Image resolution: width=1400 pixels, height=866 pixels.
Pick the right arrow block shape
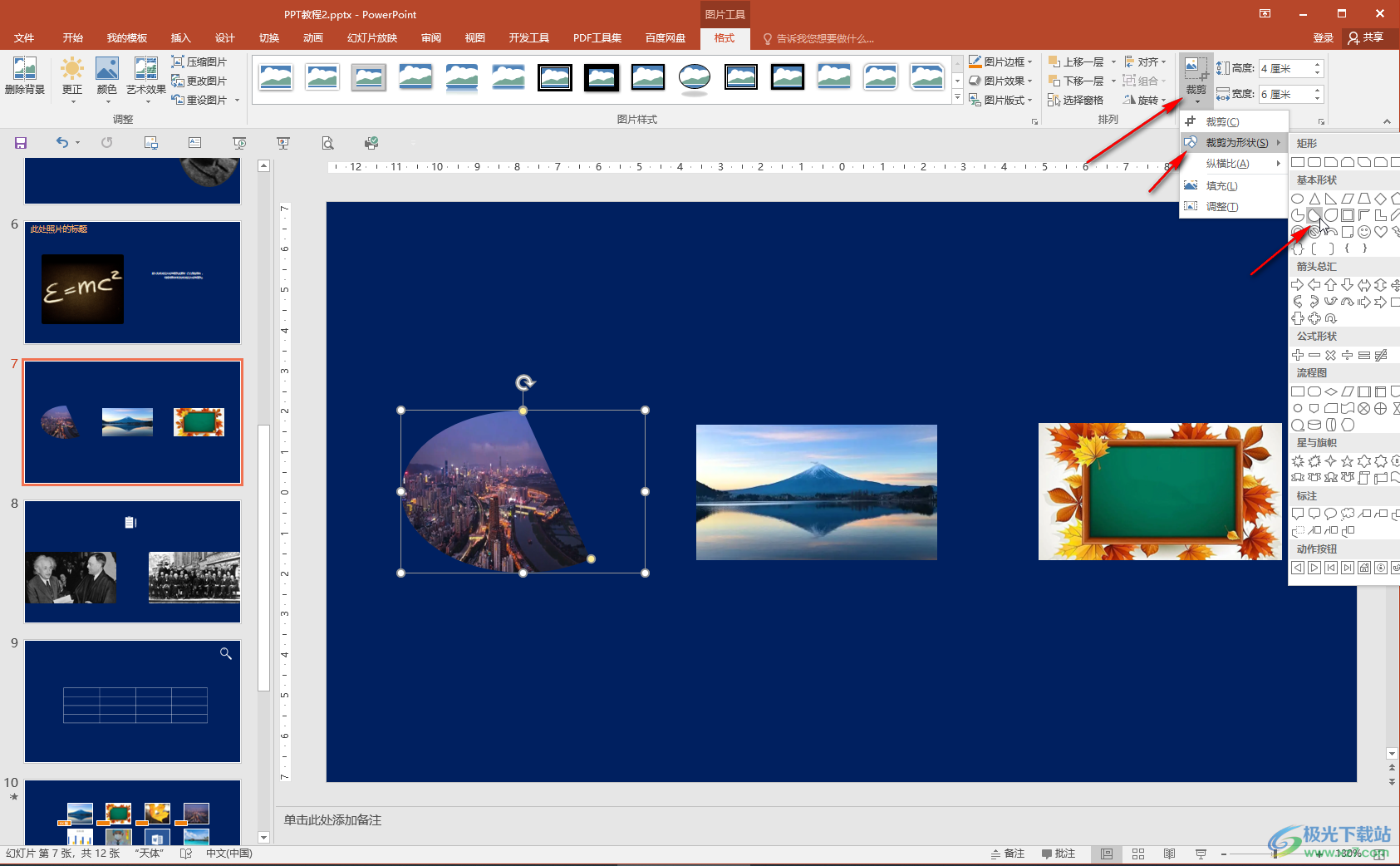tap(1298, 285)
